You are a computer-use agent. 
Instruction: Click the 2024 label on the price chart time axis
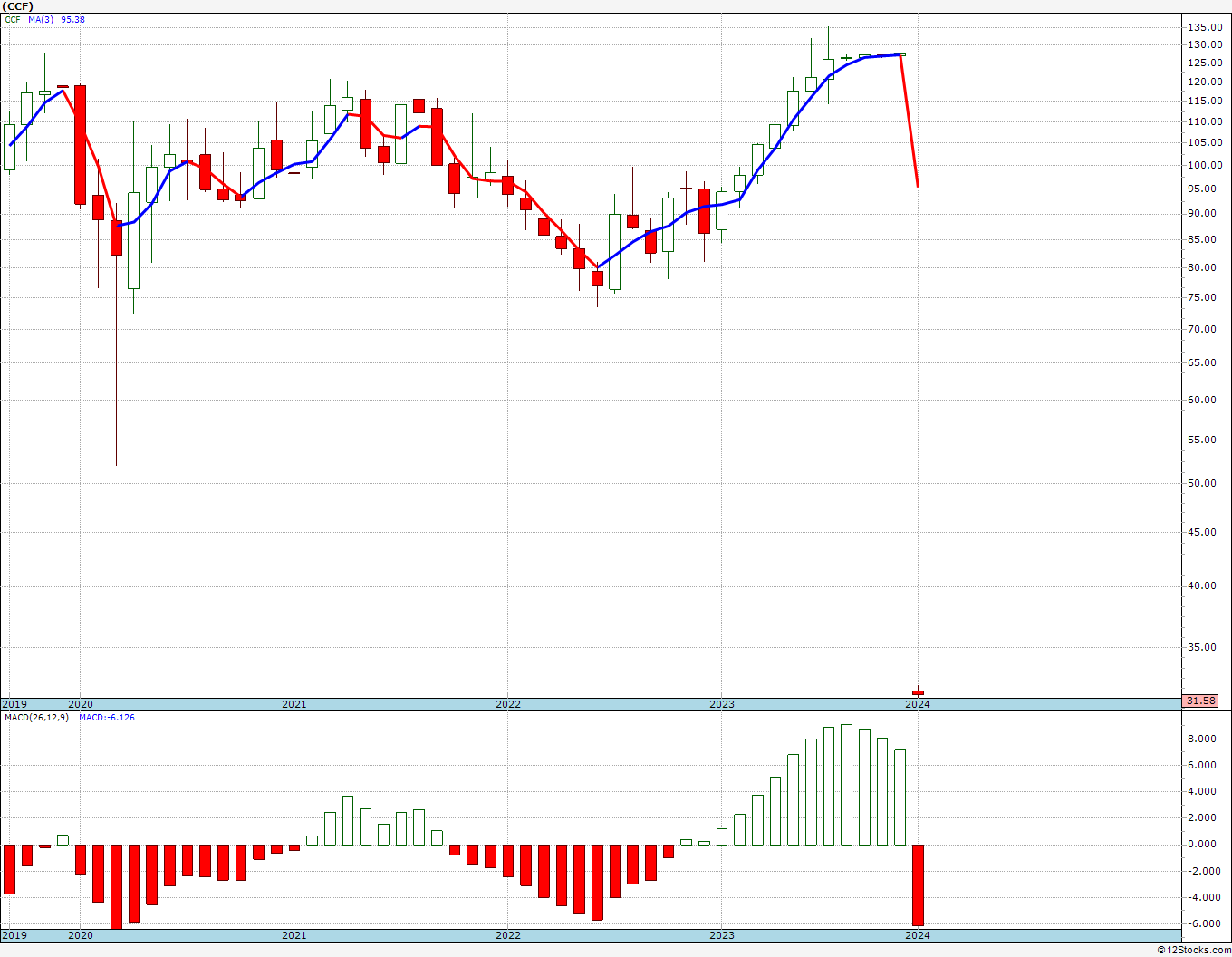[x=918, y=704]
